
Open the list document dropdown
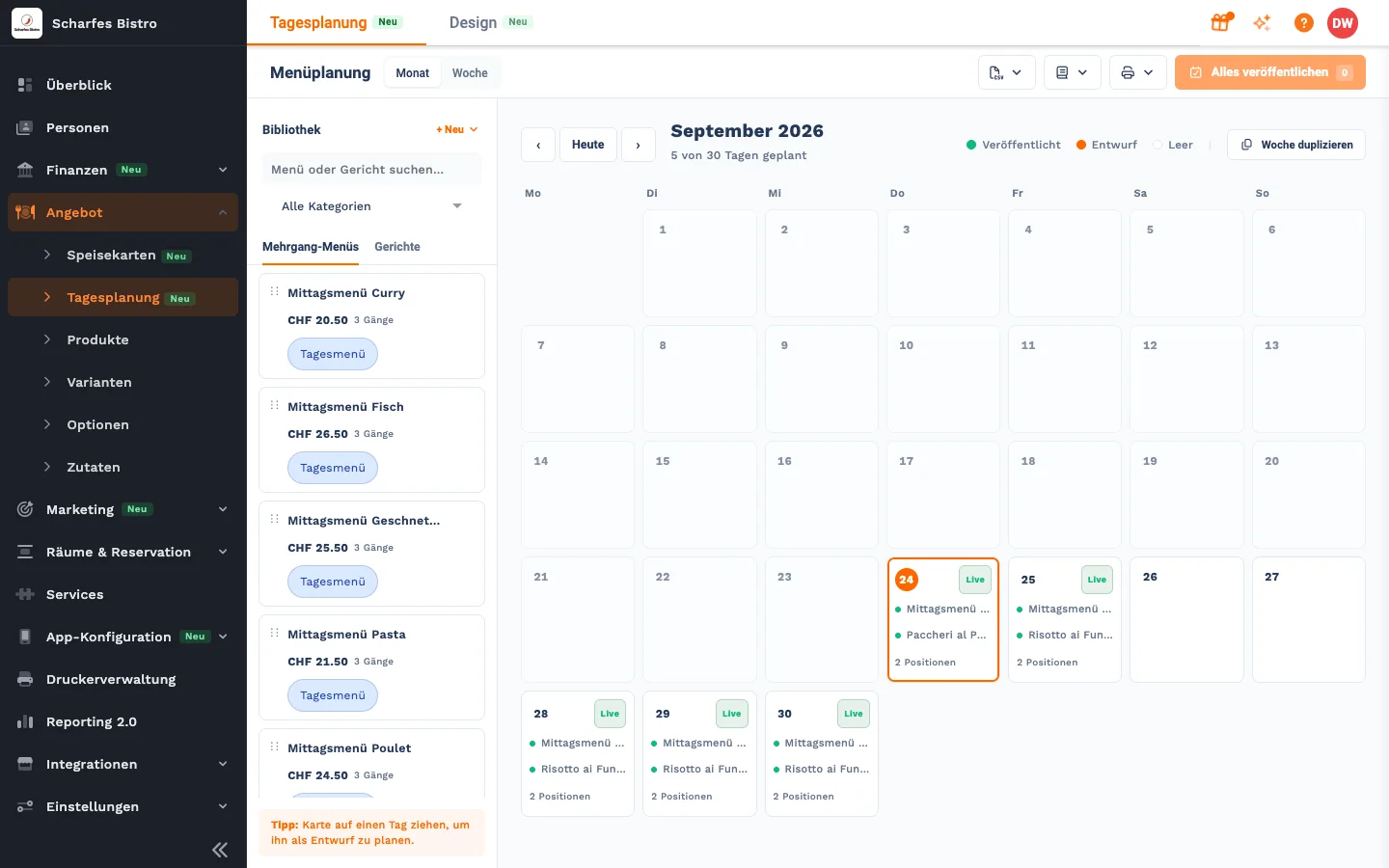point(1073,72)
